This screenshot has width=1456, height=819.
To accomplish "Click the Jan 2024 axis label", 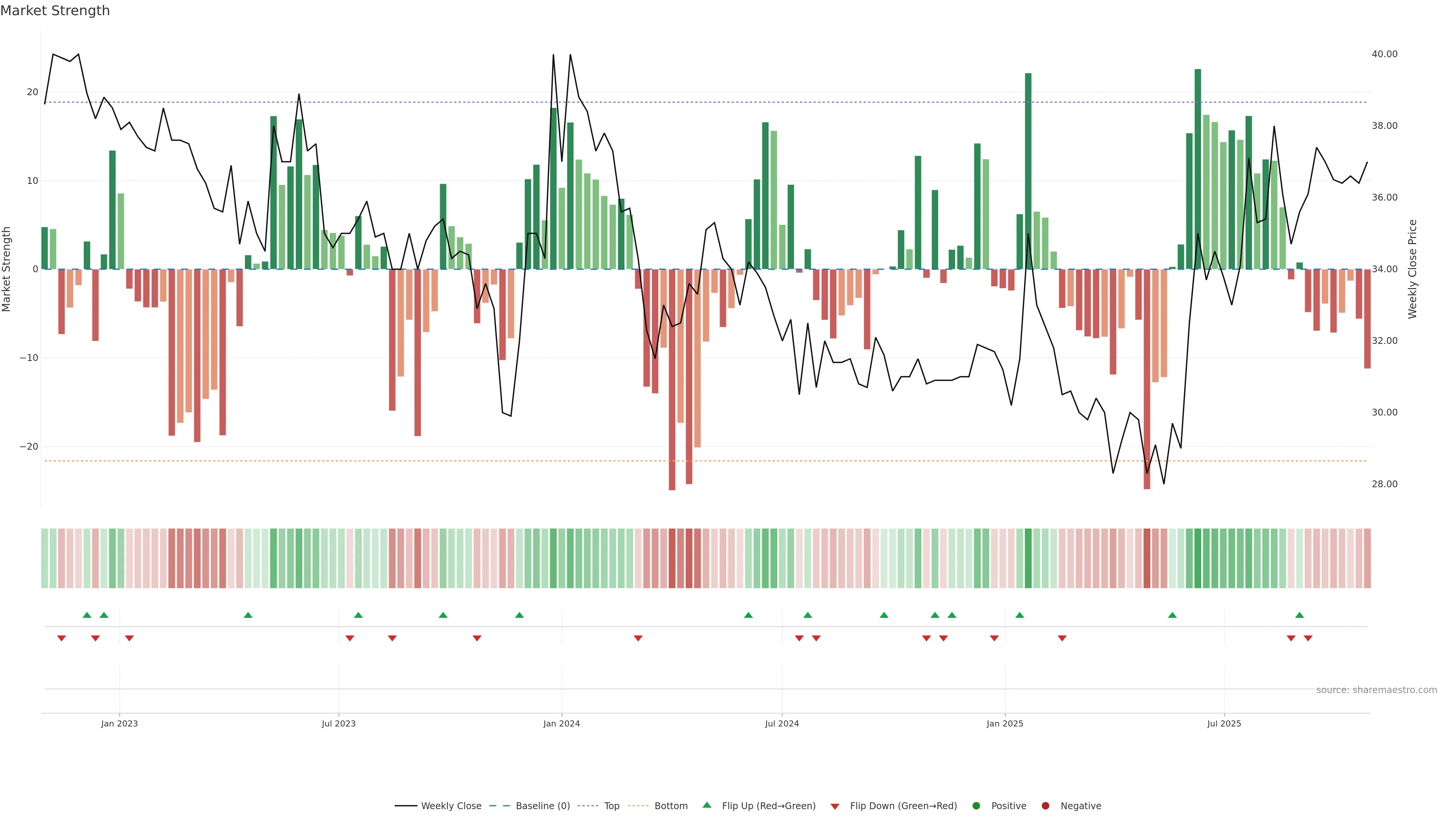I will (561, 723).
